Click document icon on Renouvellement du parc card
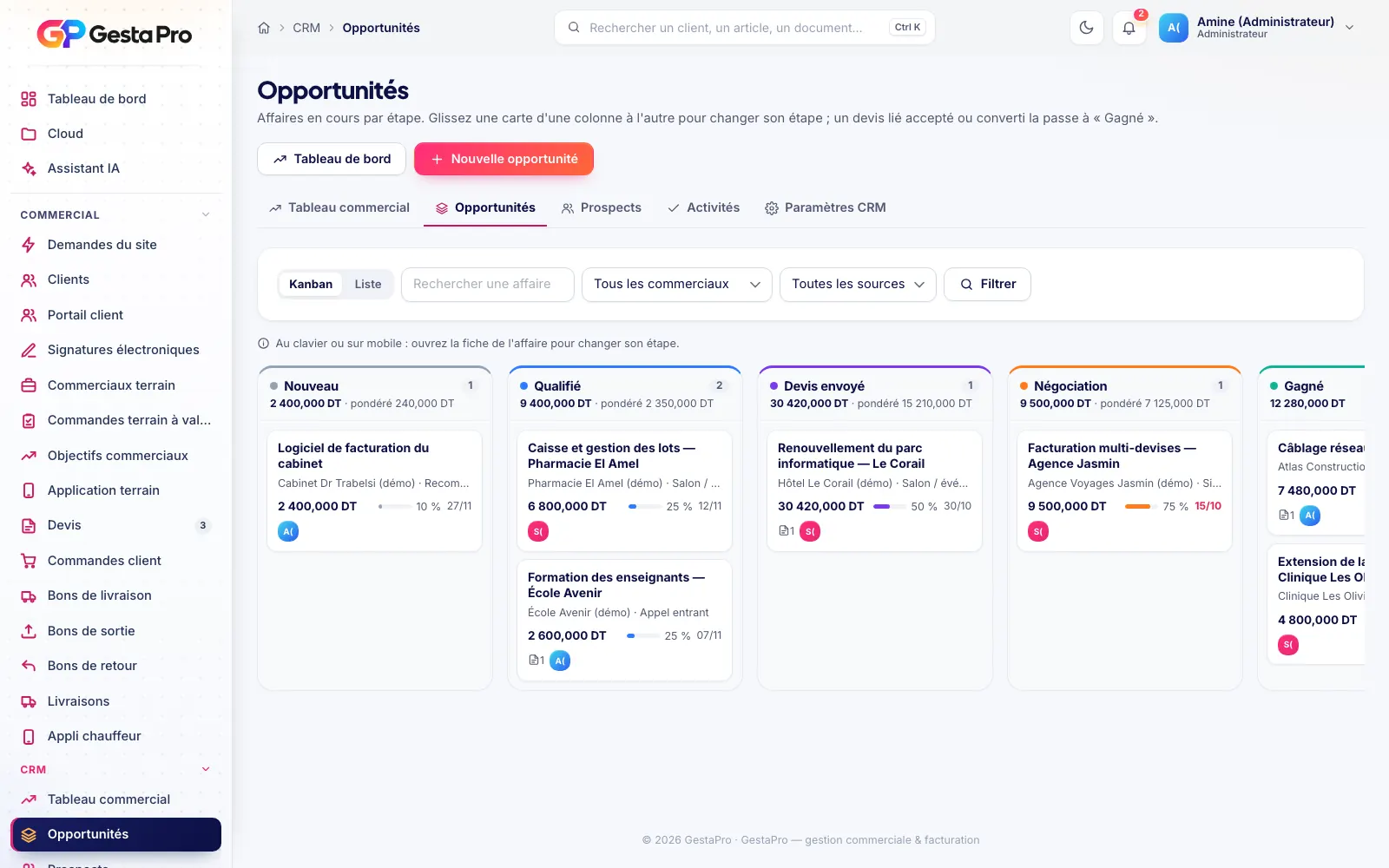Screen dimensions: 1389x868 coord(785,530)
